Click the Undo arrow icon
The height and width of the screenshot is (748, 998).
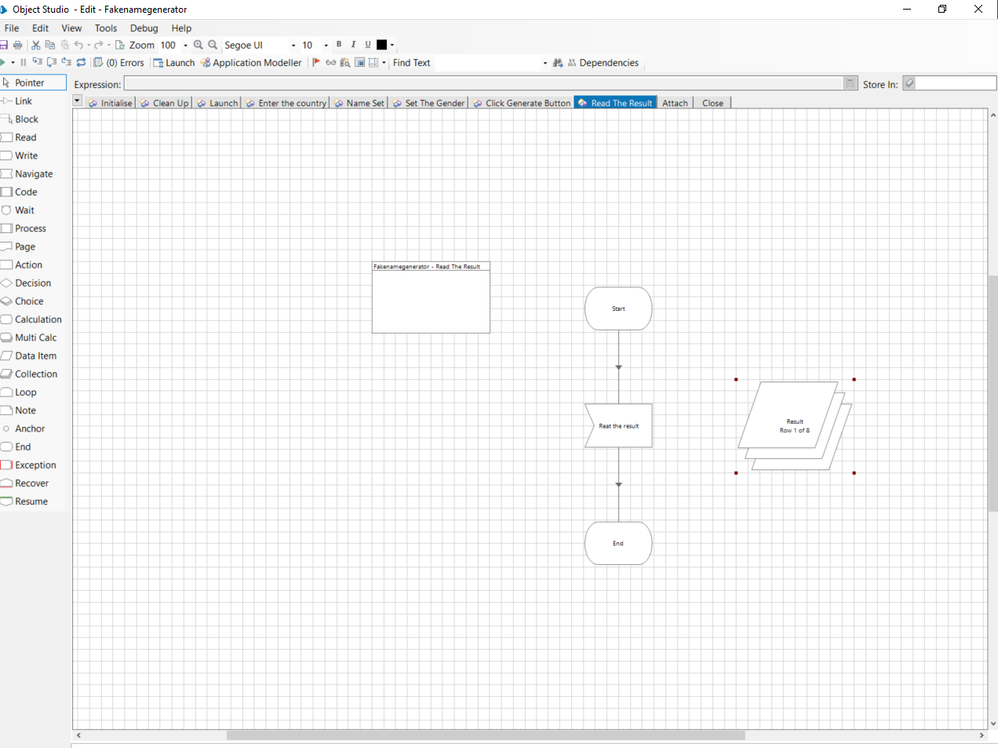click(x=78, y=45)
